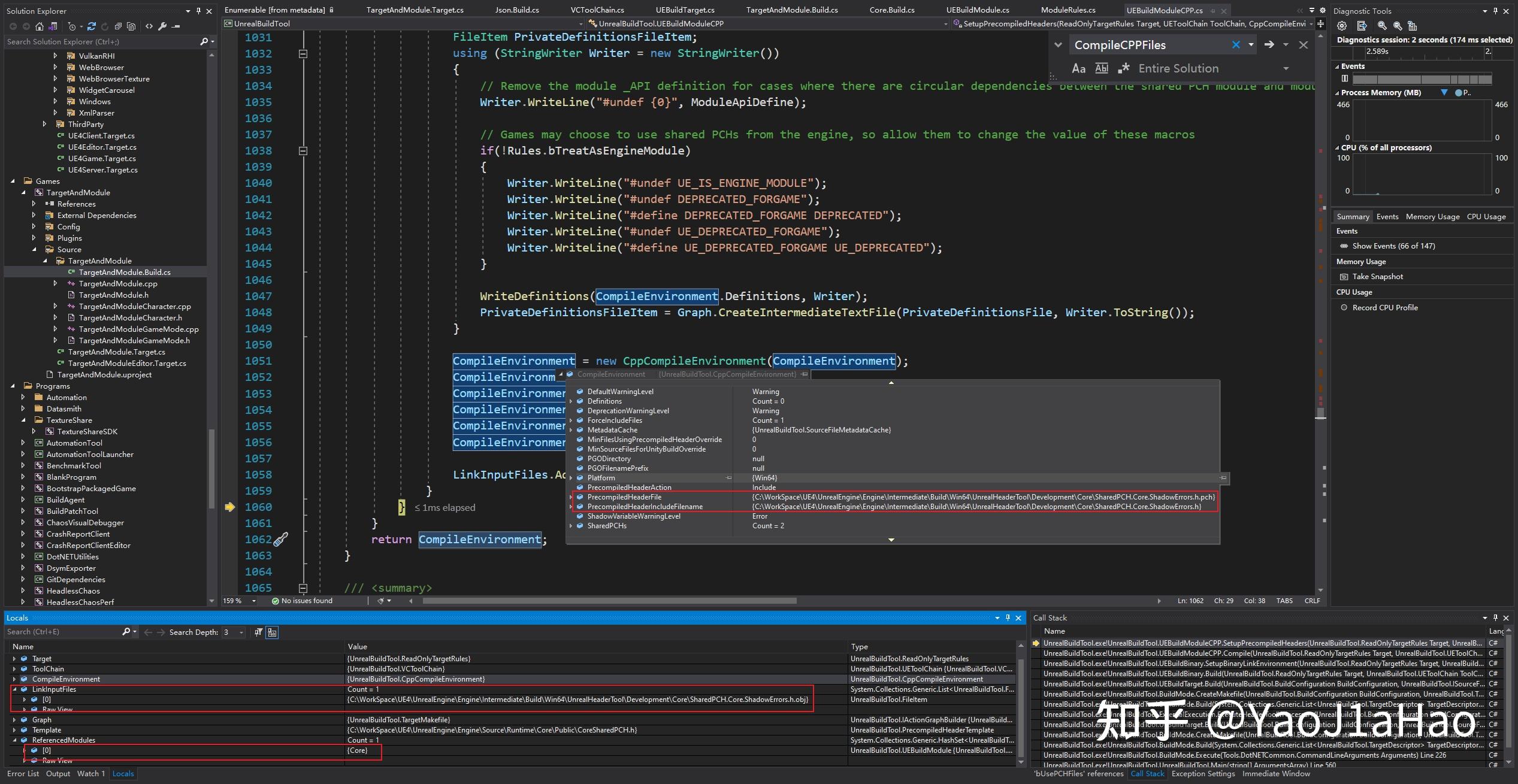Toggle Match Whole Word in Find options
Viewport: 1518px width, 784px height.
tap(1101, 68)
